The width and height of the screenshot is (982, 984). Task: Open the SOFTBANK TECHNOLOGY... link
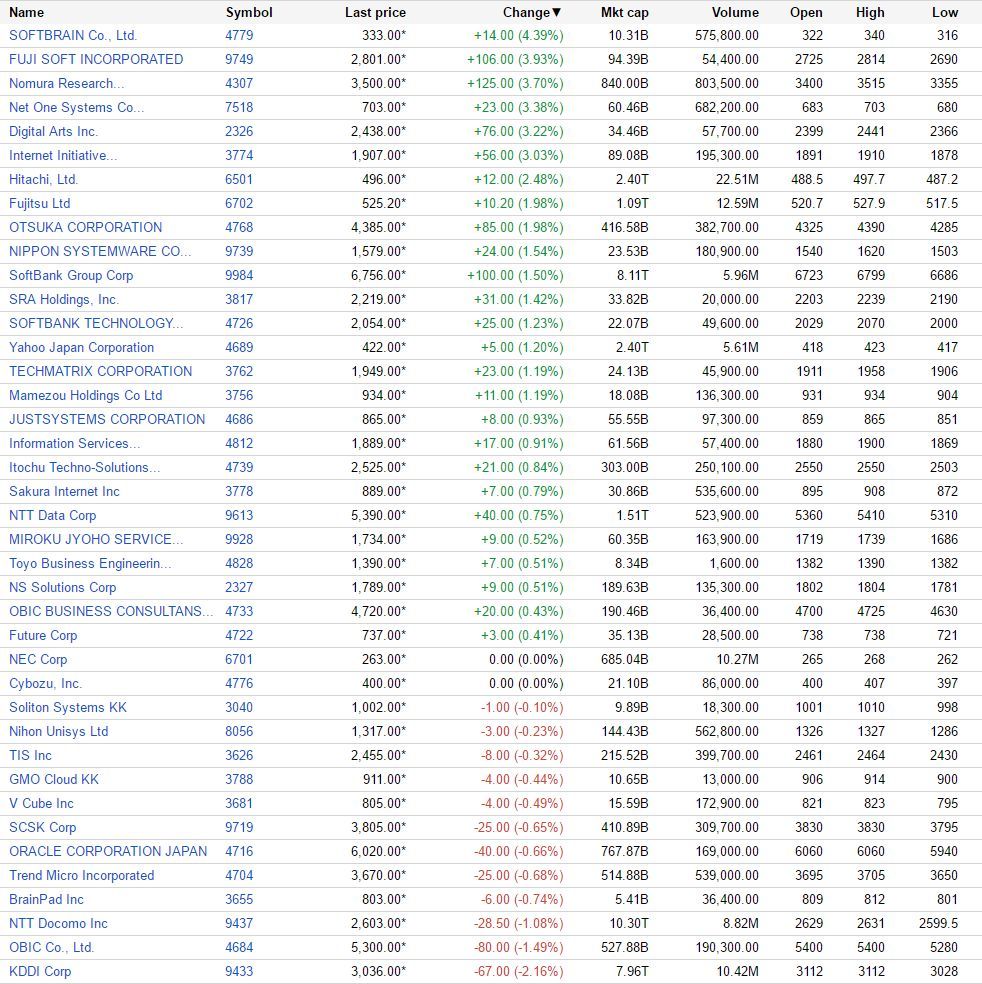[x=96, y=324]
